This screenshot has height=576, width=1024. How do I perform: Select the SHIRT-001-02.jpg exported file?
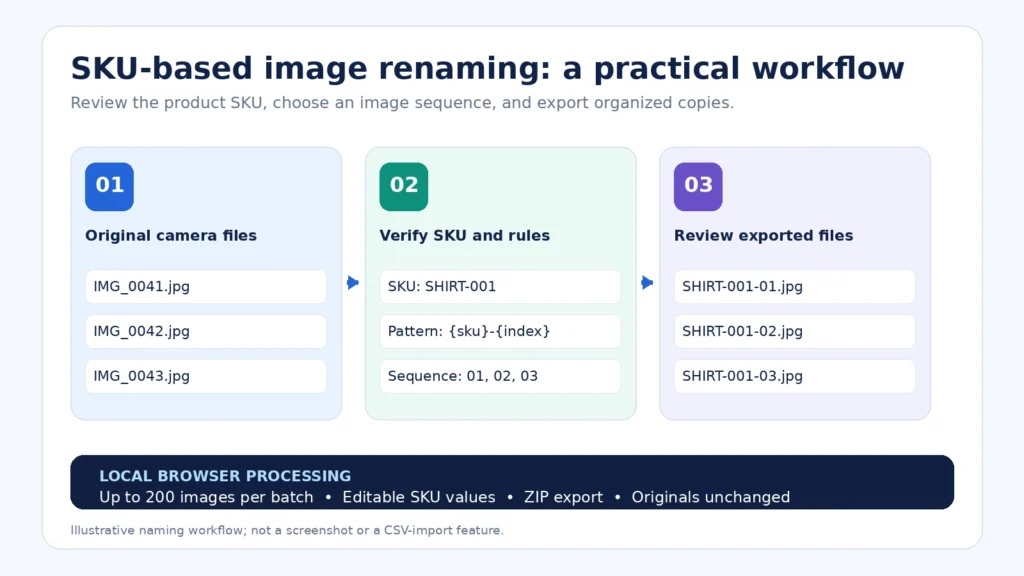coord(795,331)
